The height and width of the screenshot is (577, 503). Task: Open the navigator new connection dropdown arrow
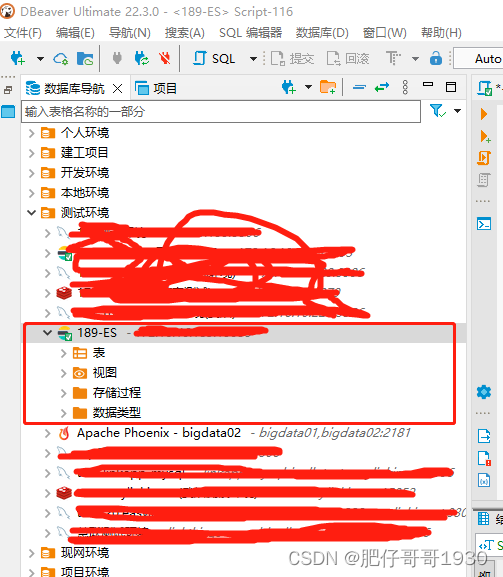308,87
